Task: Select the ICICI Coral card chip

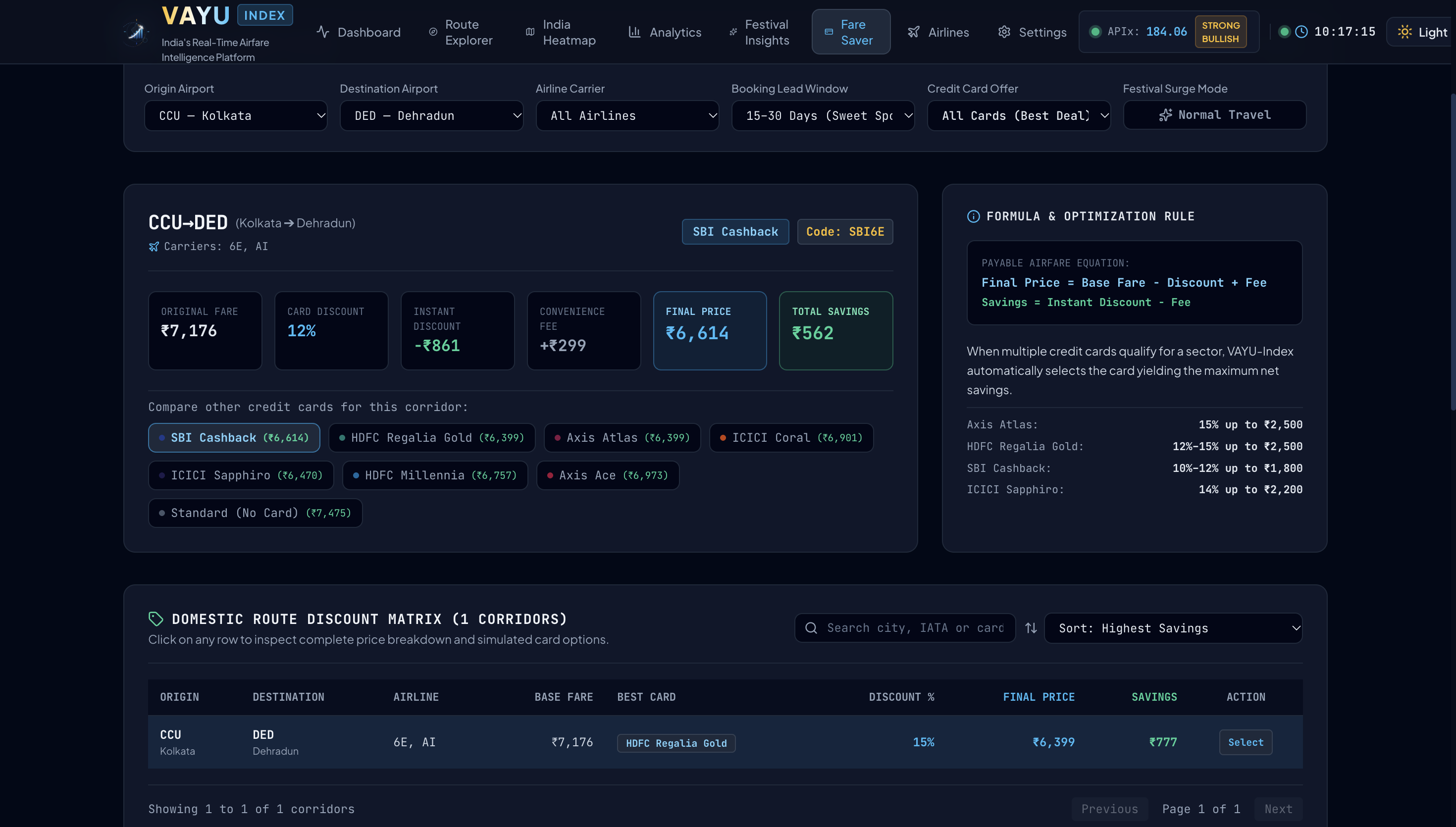Action: coord(791,437)
